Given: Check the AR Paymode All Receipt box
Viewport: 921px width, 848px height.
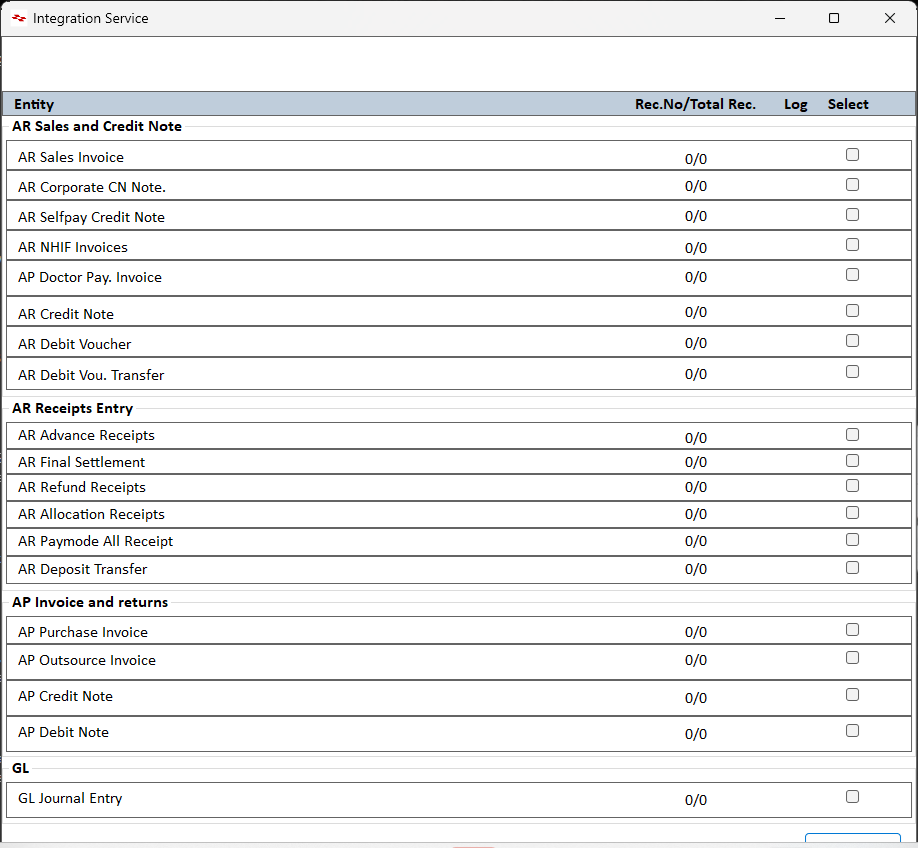Looking at the screenshot, I should point(852,540).
